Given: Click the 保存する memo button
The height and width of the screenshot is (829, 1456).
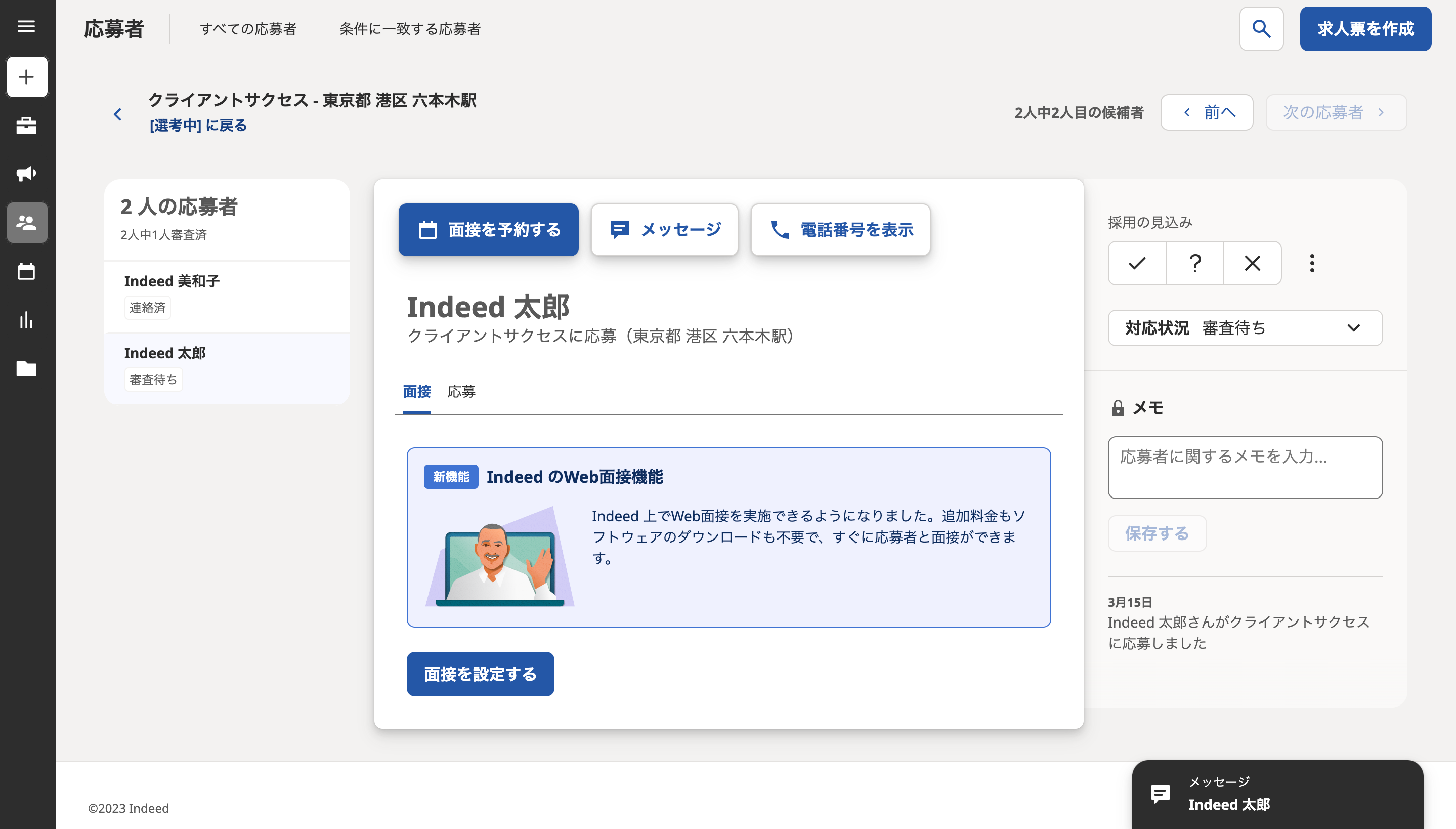Looking at the screenshot, I should (1157, 533).
